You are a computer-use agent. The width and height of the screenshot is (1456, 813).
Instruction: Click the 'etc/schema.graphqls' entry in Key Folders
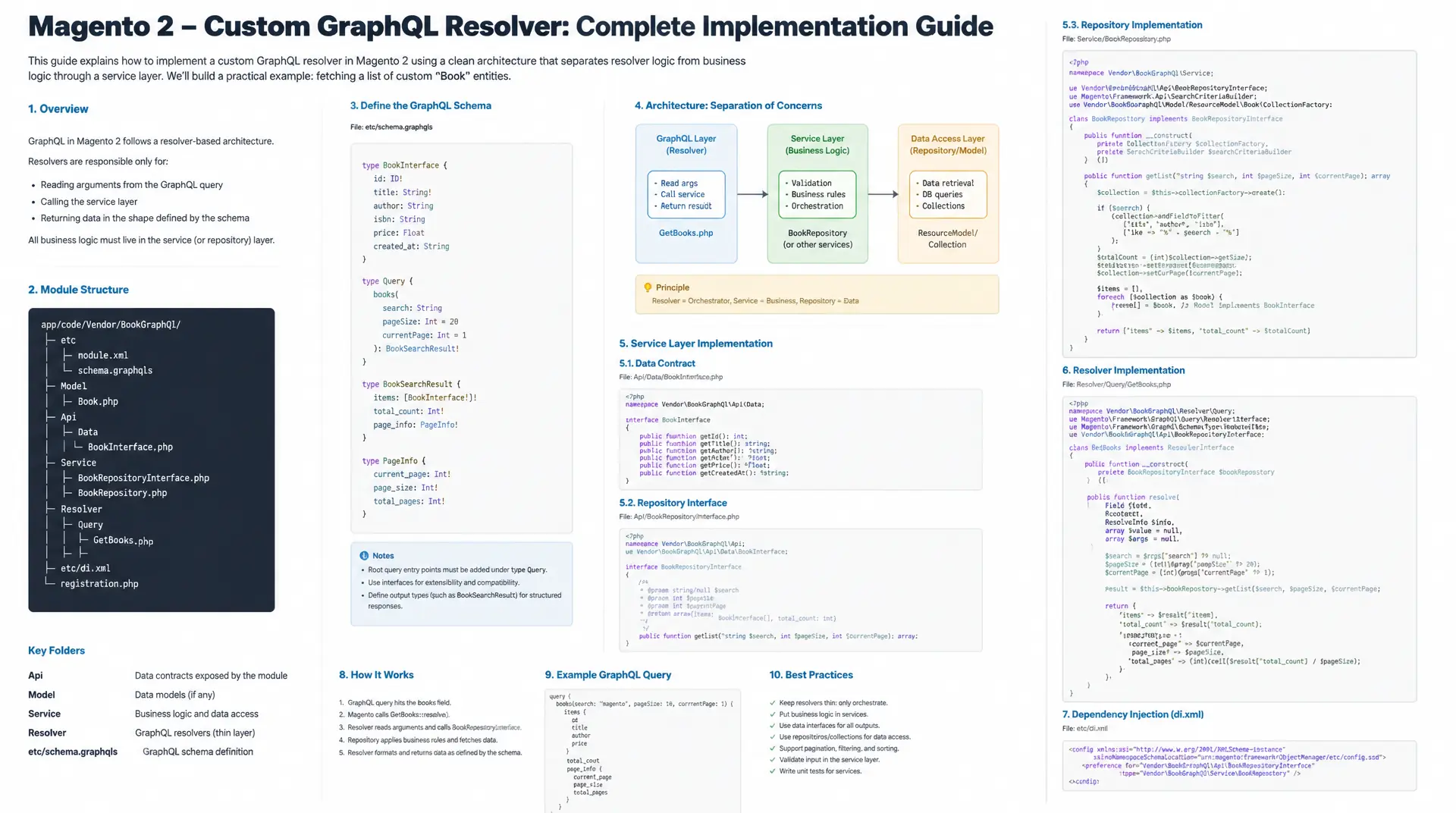pos(73,752)
